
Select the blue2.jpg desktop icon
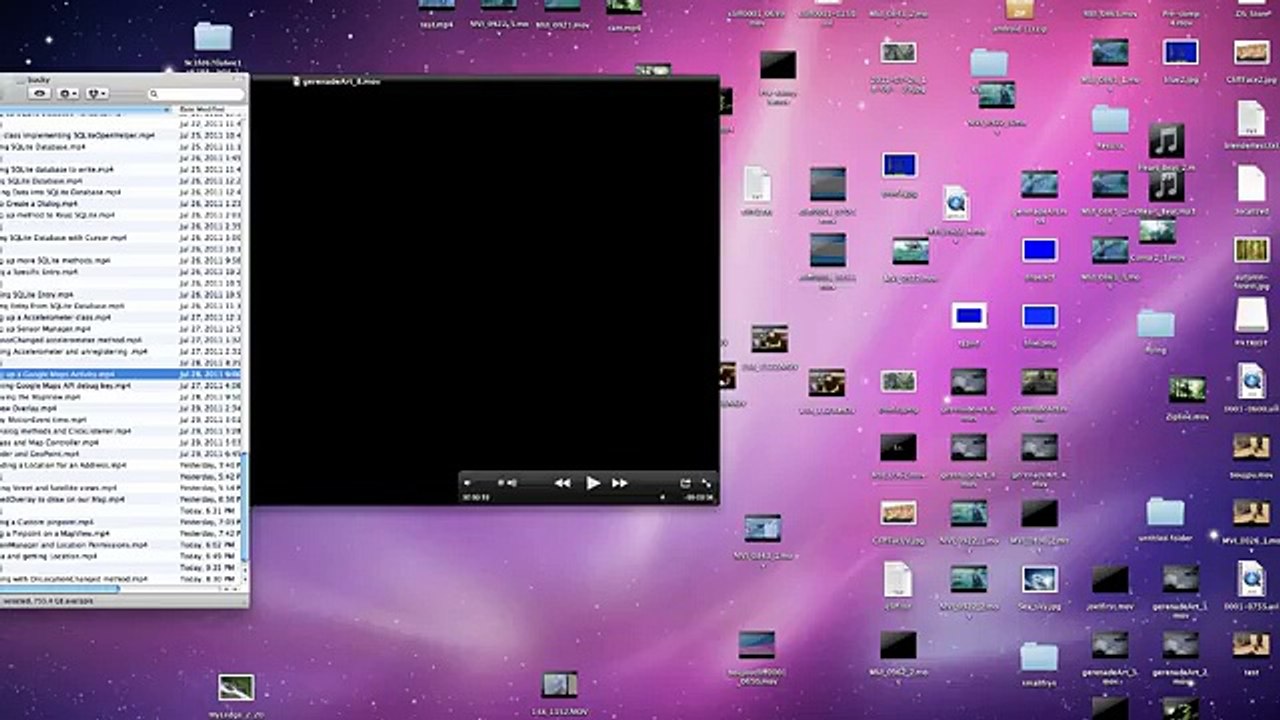[x=1181, y=53]
